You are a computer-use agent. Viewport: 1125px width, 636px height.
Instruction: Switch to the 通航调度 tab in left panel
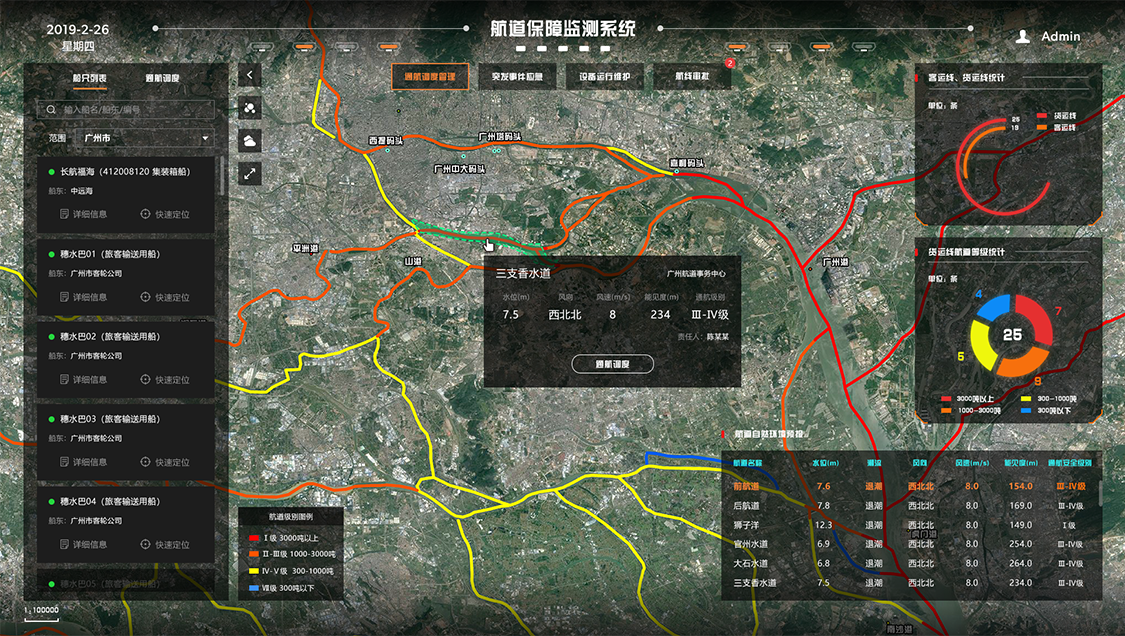point(163,78)
